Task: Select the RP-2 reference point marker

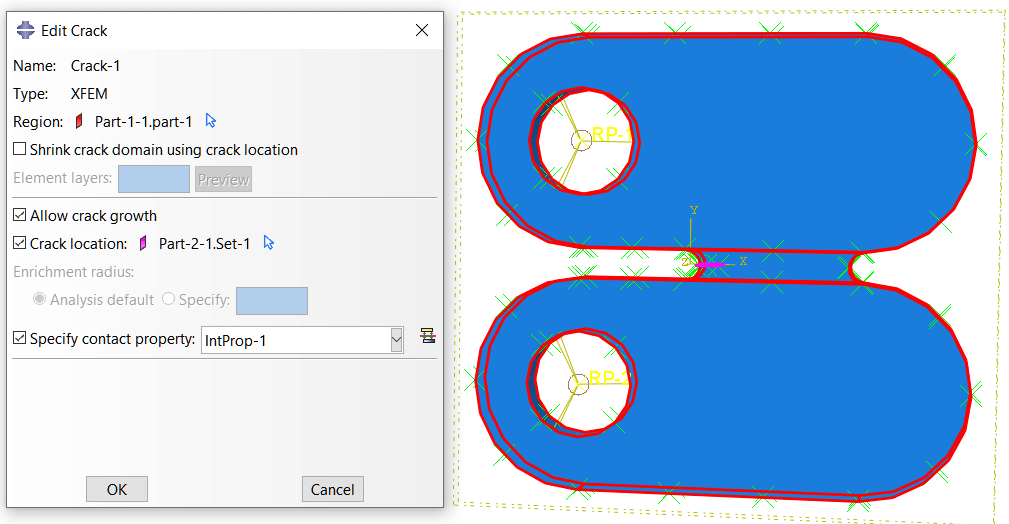Action: tap(577, 383)
